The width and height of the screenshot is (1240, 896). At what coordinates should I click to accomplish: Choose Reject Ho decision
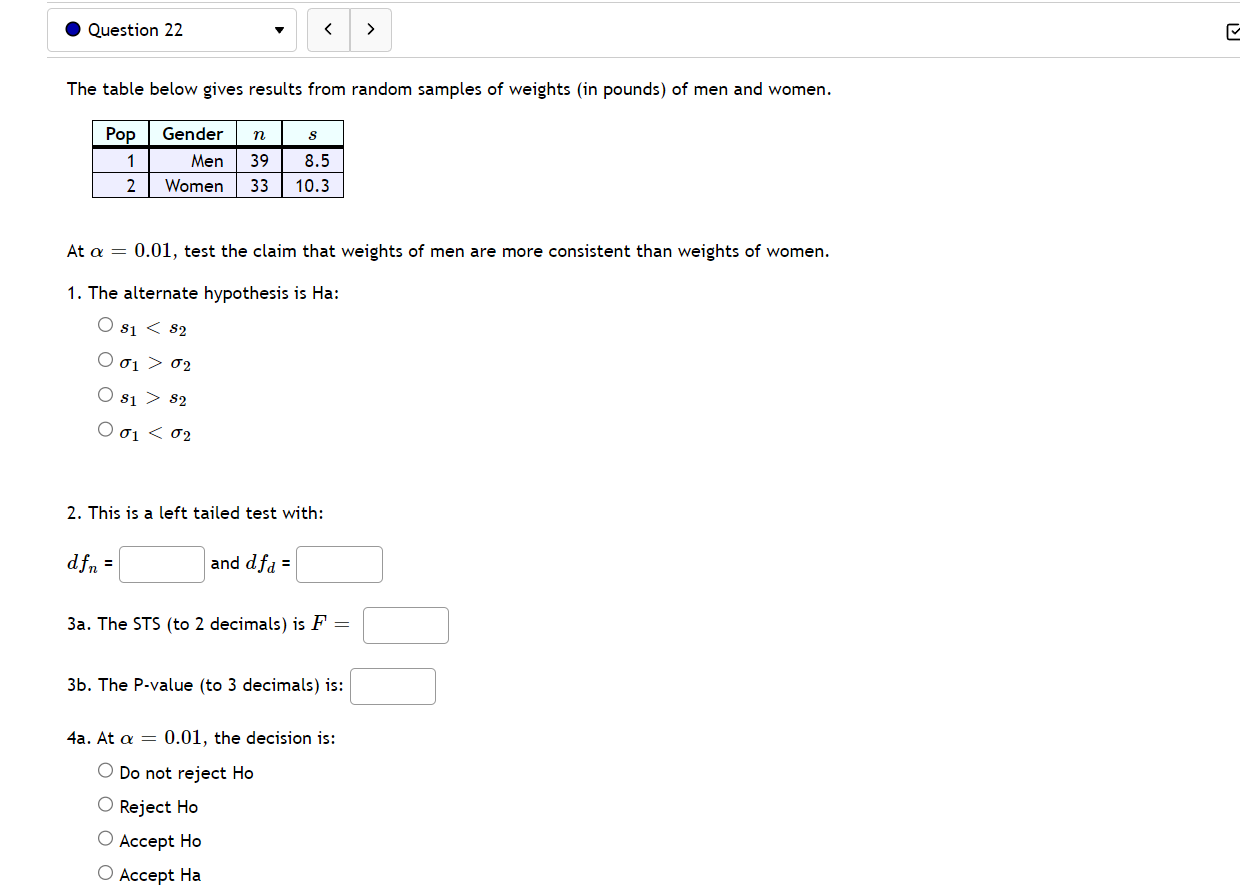[x=106, y=805]
